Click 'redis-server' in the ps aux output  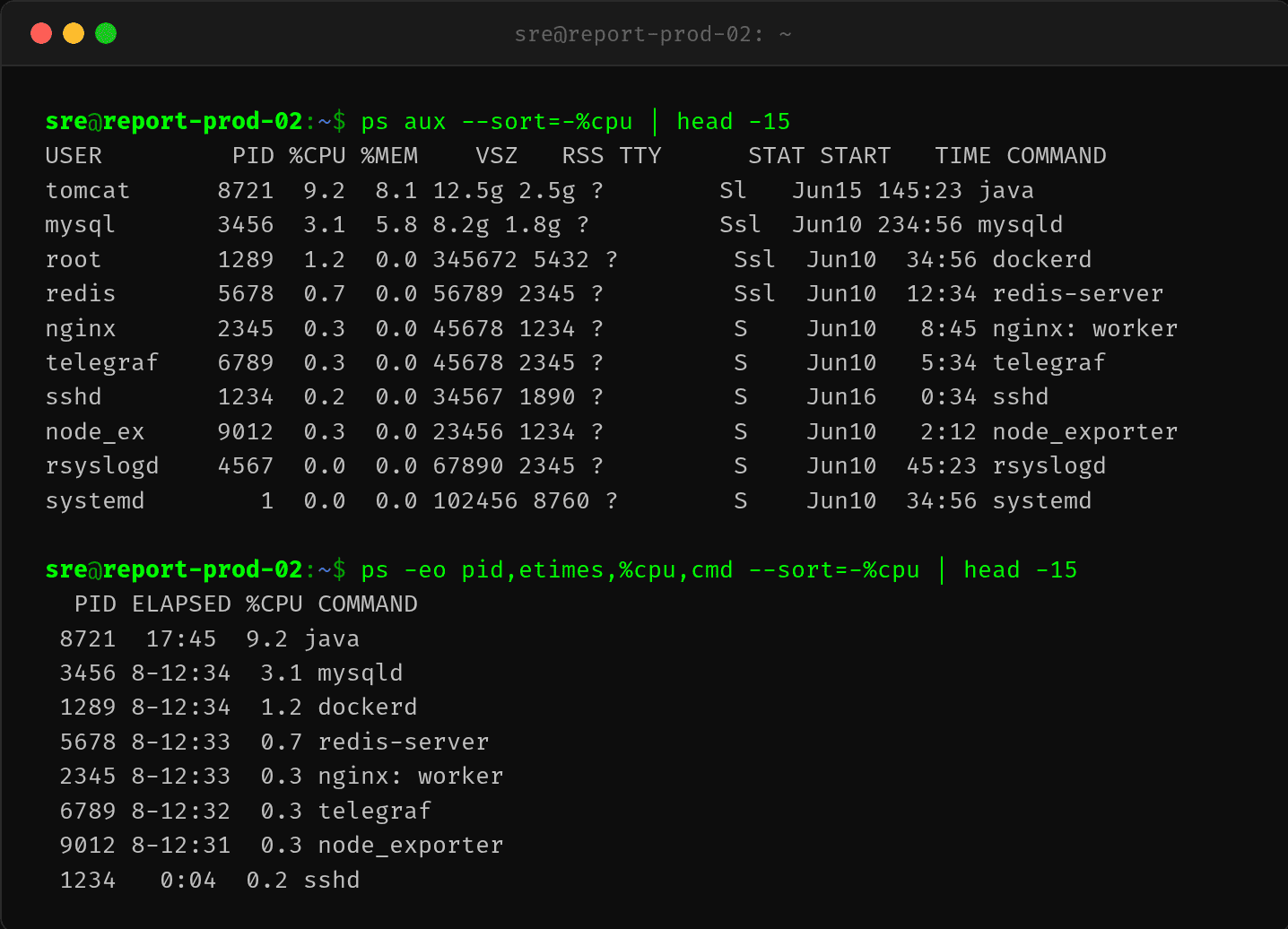1078,293
